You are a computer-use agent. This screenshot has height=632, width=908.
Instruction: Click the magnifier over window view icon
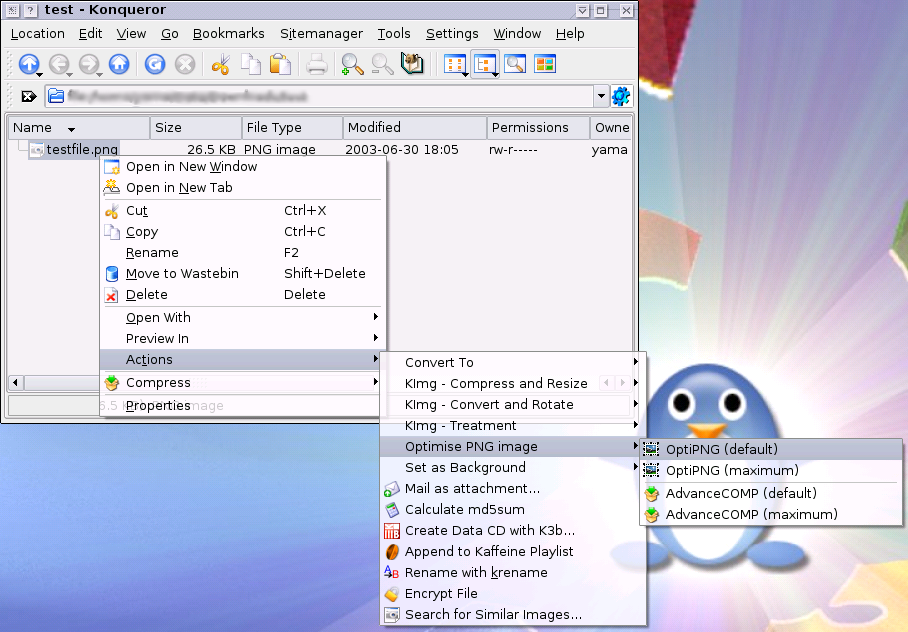[x=515, y=64]
